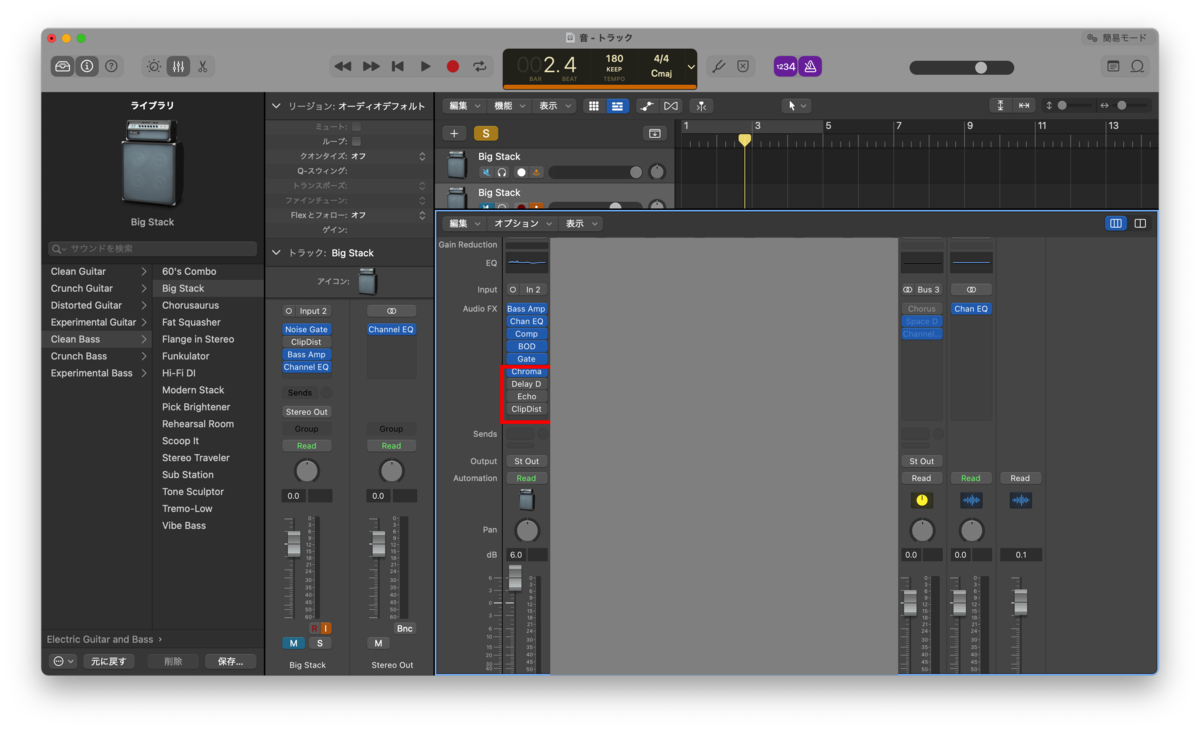1200x730 pixels.
Task: Open the library action popup menu
Action: tap(63, 661)
